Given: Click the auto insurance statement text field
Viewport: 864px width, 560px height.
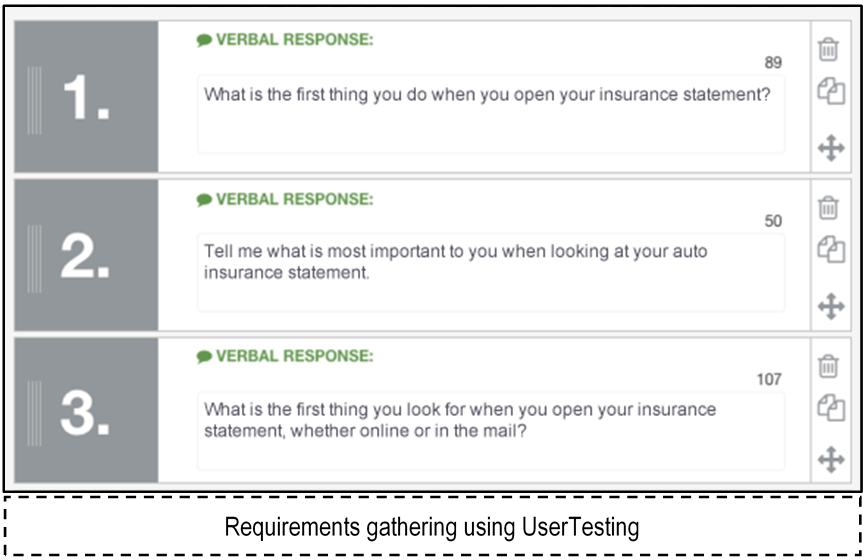Looking at the screenshot, I should 491,273.
